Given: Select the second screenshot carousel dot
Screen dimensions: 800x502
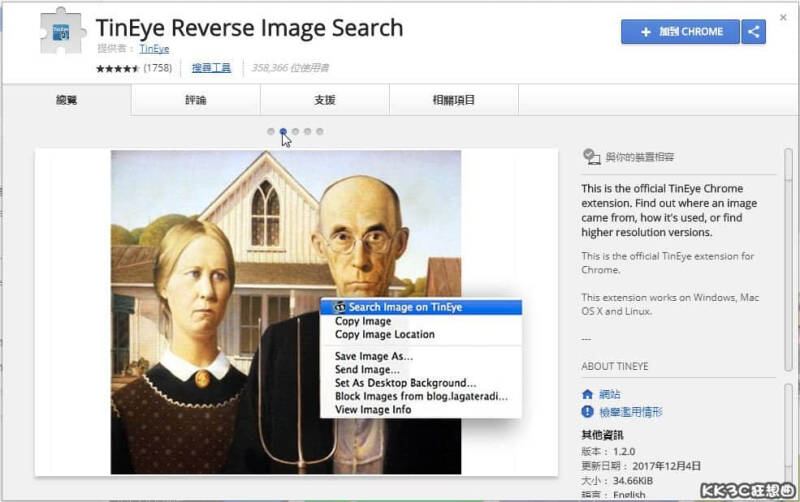Looking at the screenshot, I should [x=283, y=132].
